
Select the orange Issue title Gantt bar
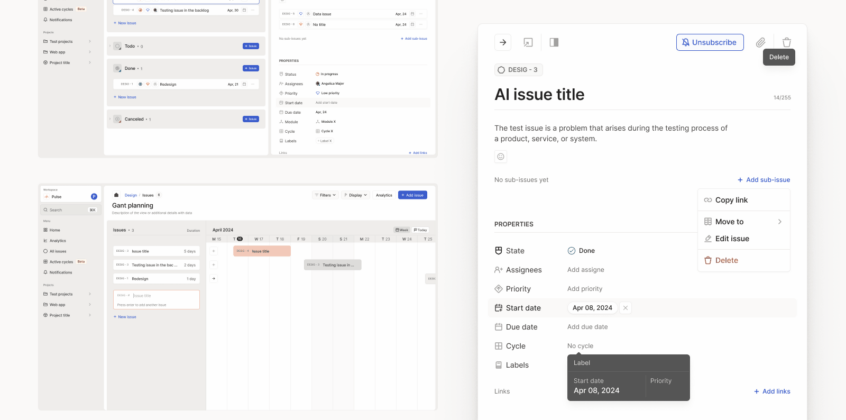262,251
